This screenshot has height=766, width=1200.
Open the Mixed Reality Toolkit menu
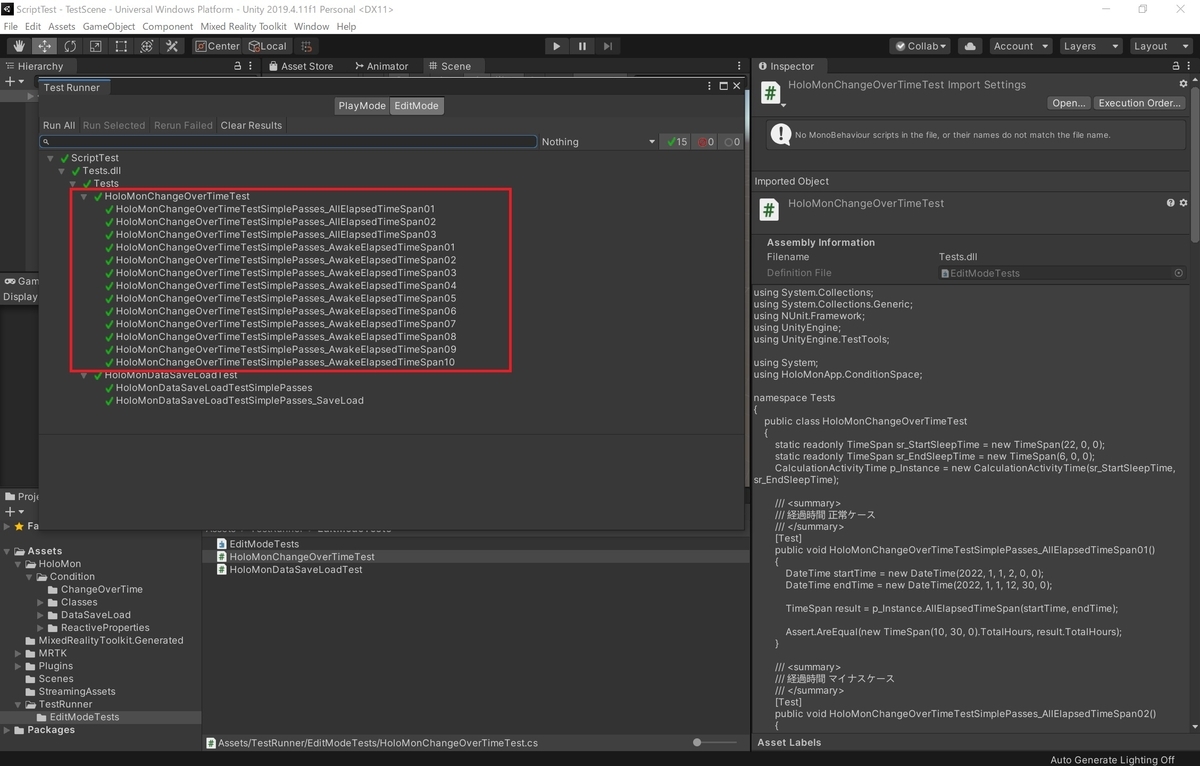click(x=243, y=26)
